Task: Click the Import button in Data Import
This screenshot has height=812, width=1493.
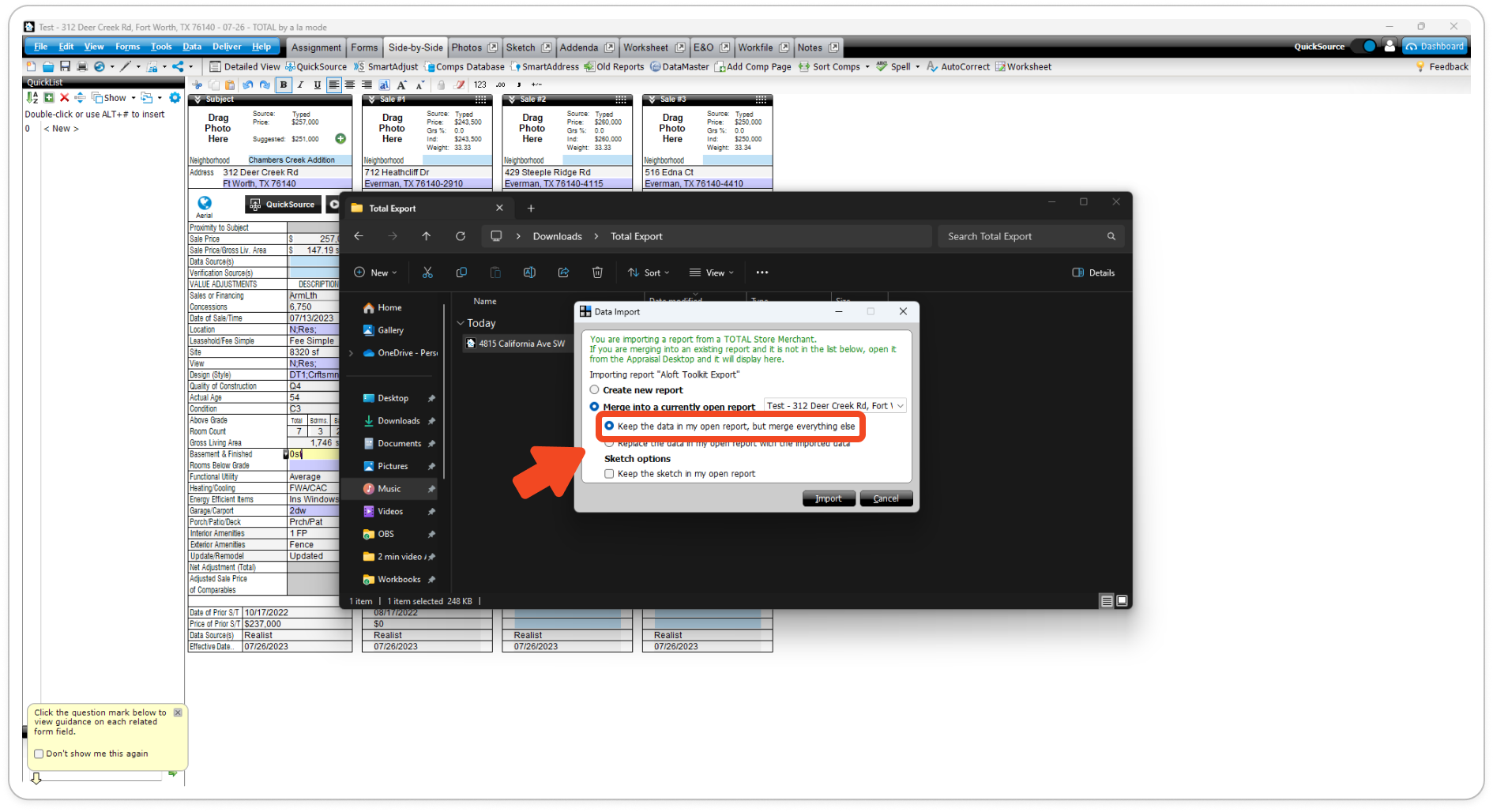Action: [x=829, y=498]
